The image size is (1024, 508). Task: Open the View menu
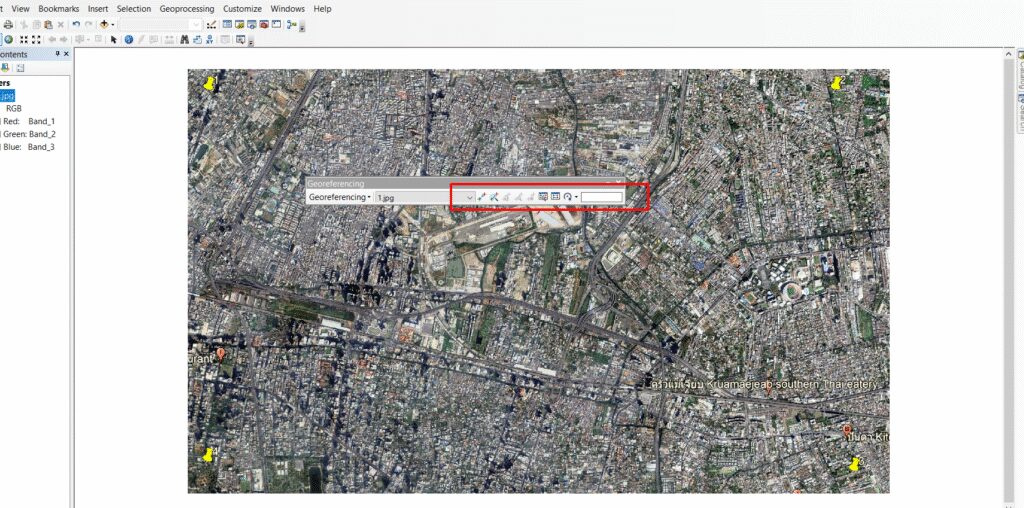(20, 8)
